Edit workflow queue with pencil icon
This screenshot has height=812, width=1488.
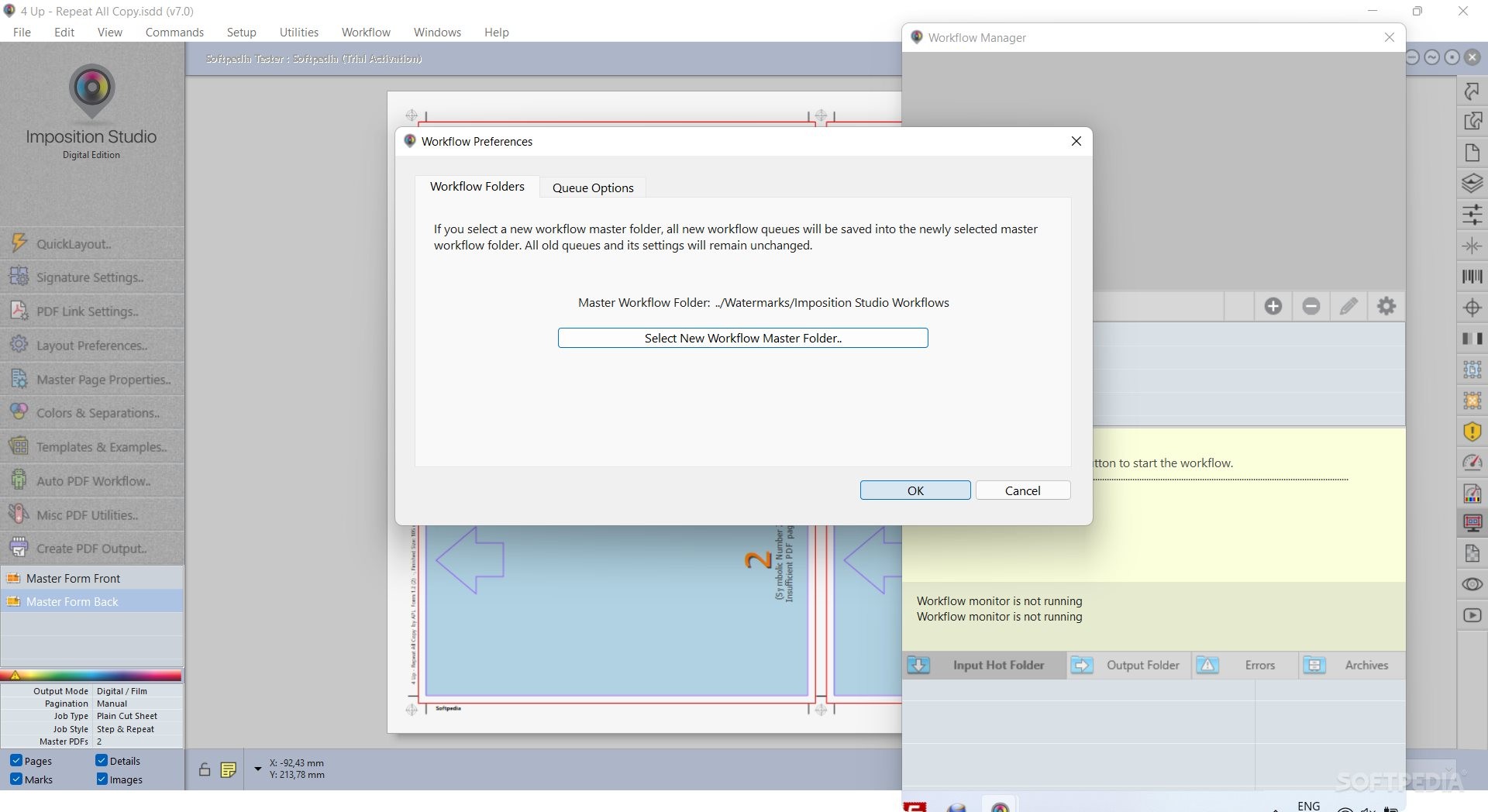click(1348, 306)
